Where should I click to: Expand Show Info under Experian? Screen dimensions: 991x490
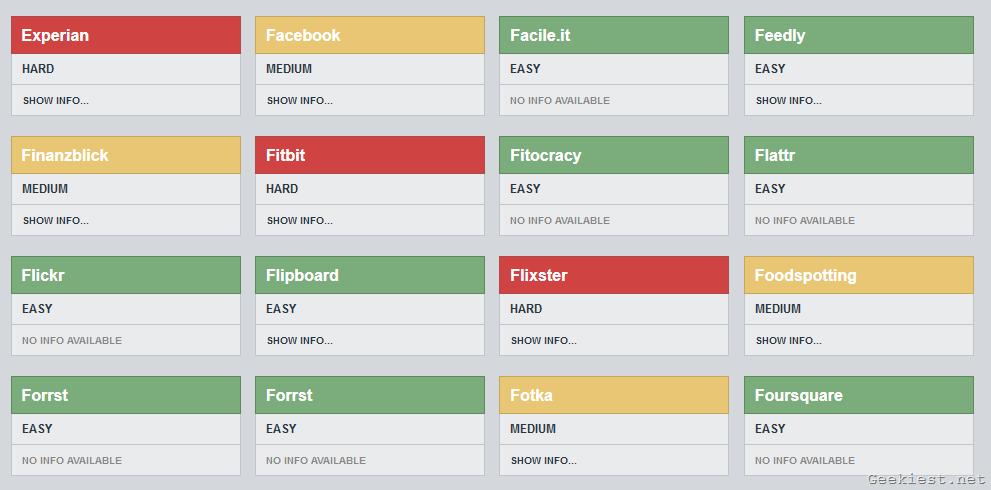point(56,100)
